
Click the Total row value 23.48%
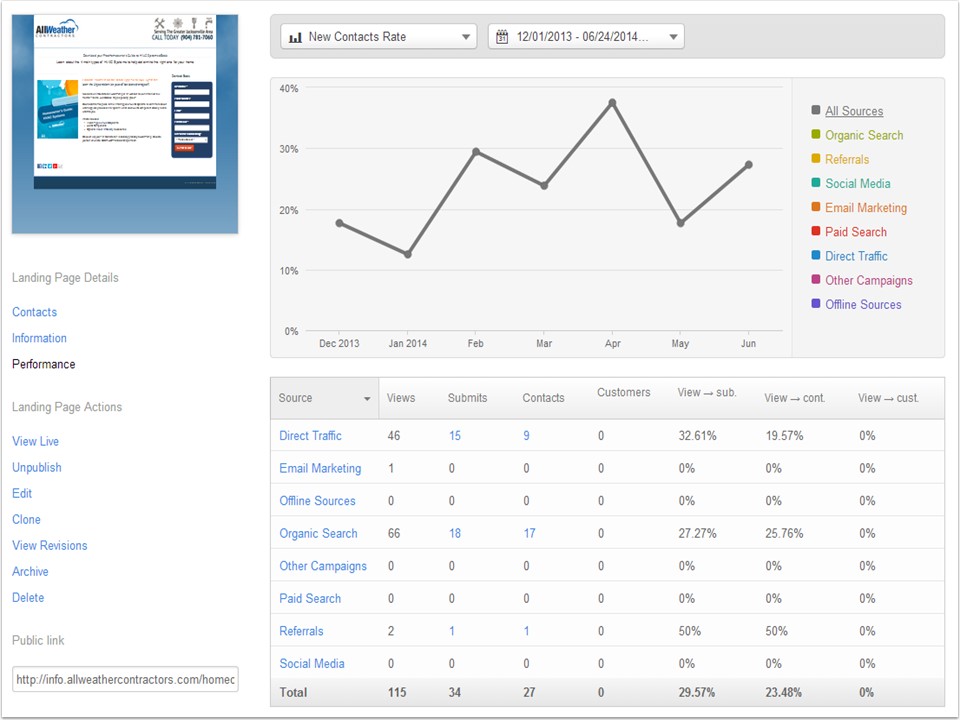click(783, 692)
